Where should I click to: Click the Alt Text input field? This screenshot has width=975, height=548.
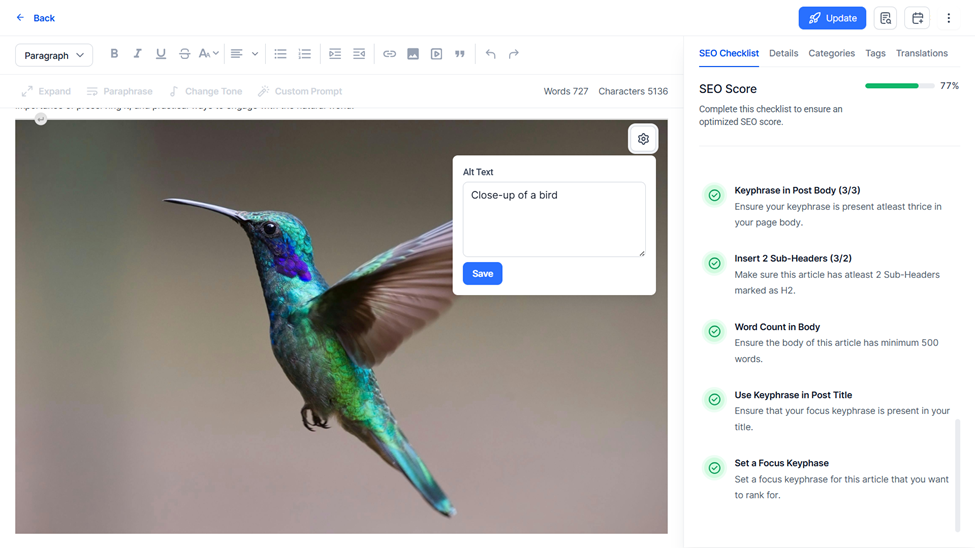tap(554, 219)
